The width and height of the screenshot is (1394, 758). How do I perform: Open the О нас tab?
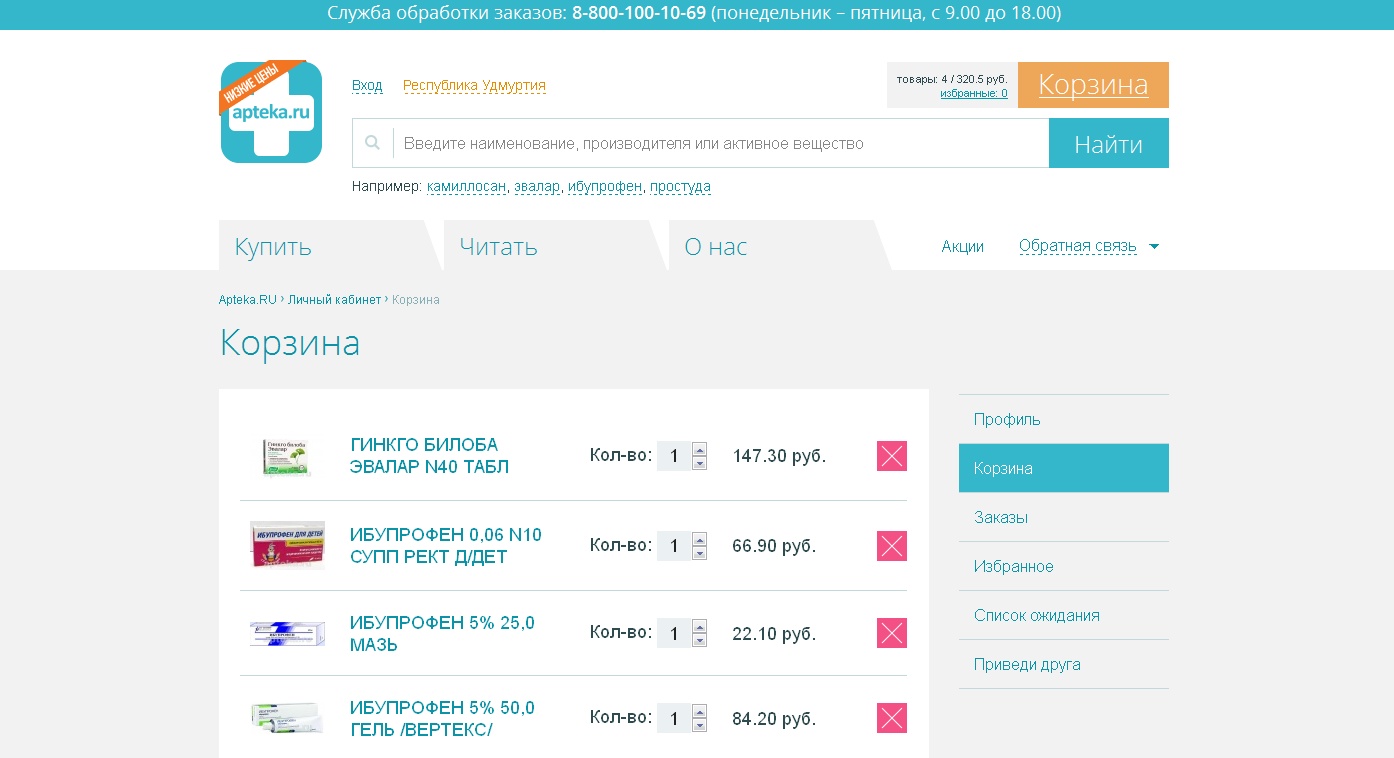tap(779, 245)
